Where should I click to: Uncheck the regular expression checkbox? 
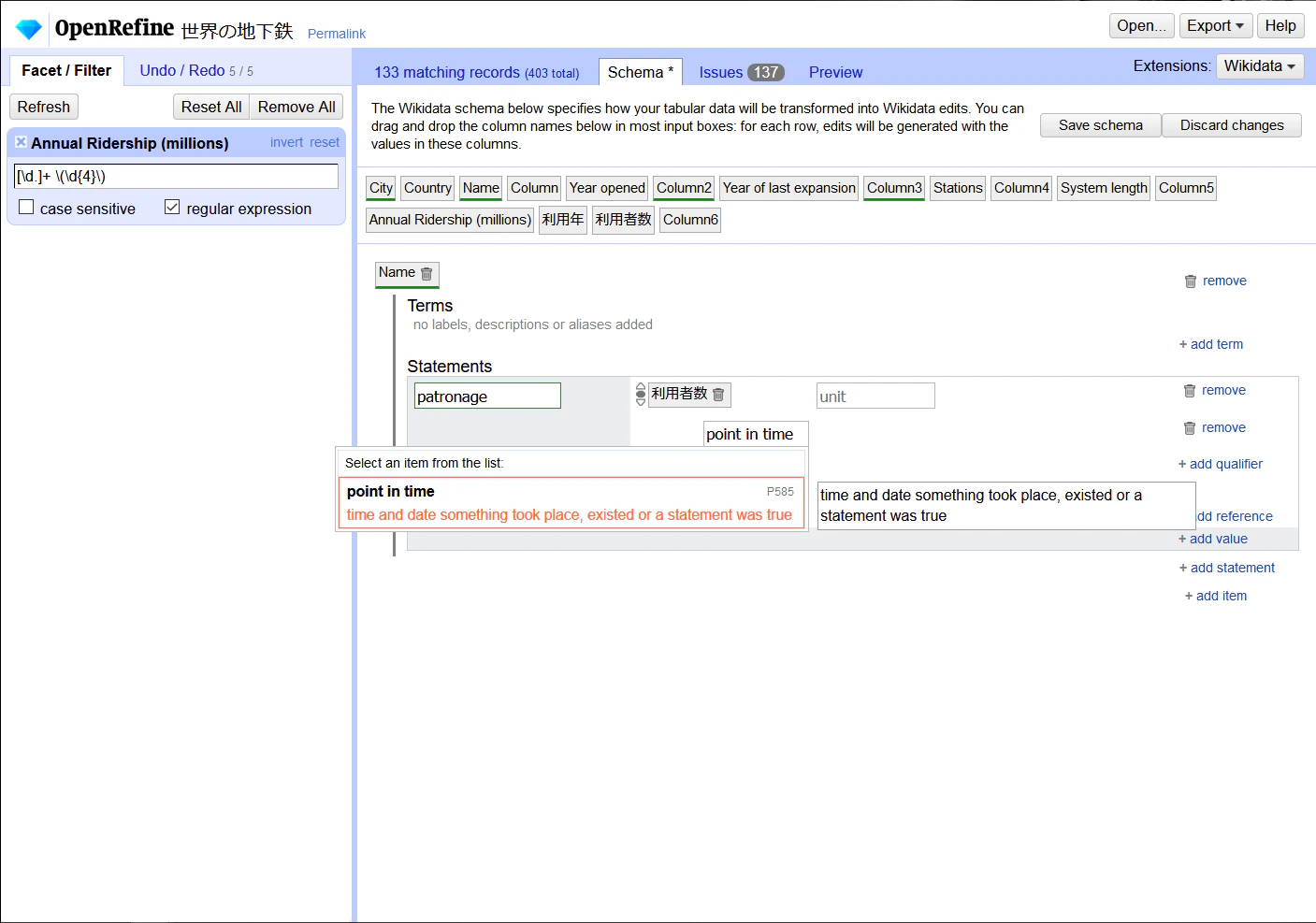(x=172, y=208)
